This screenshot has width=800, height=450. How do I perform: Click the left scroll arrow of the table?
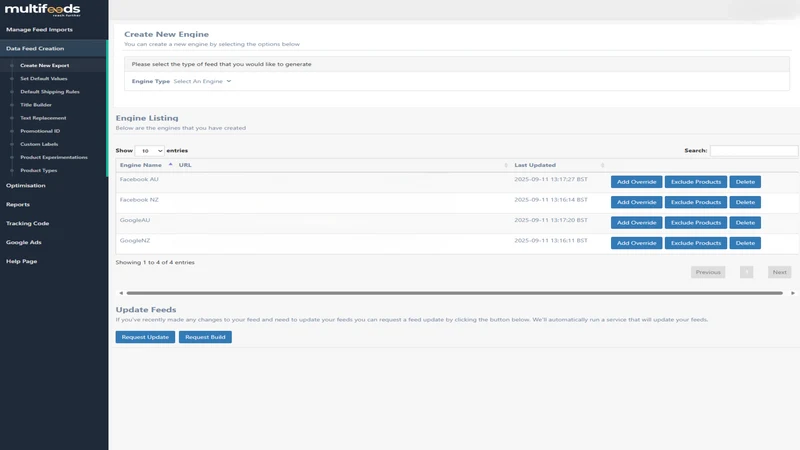tap(121, 293)
